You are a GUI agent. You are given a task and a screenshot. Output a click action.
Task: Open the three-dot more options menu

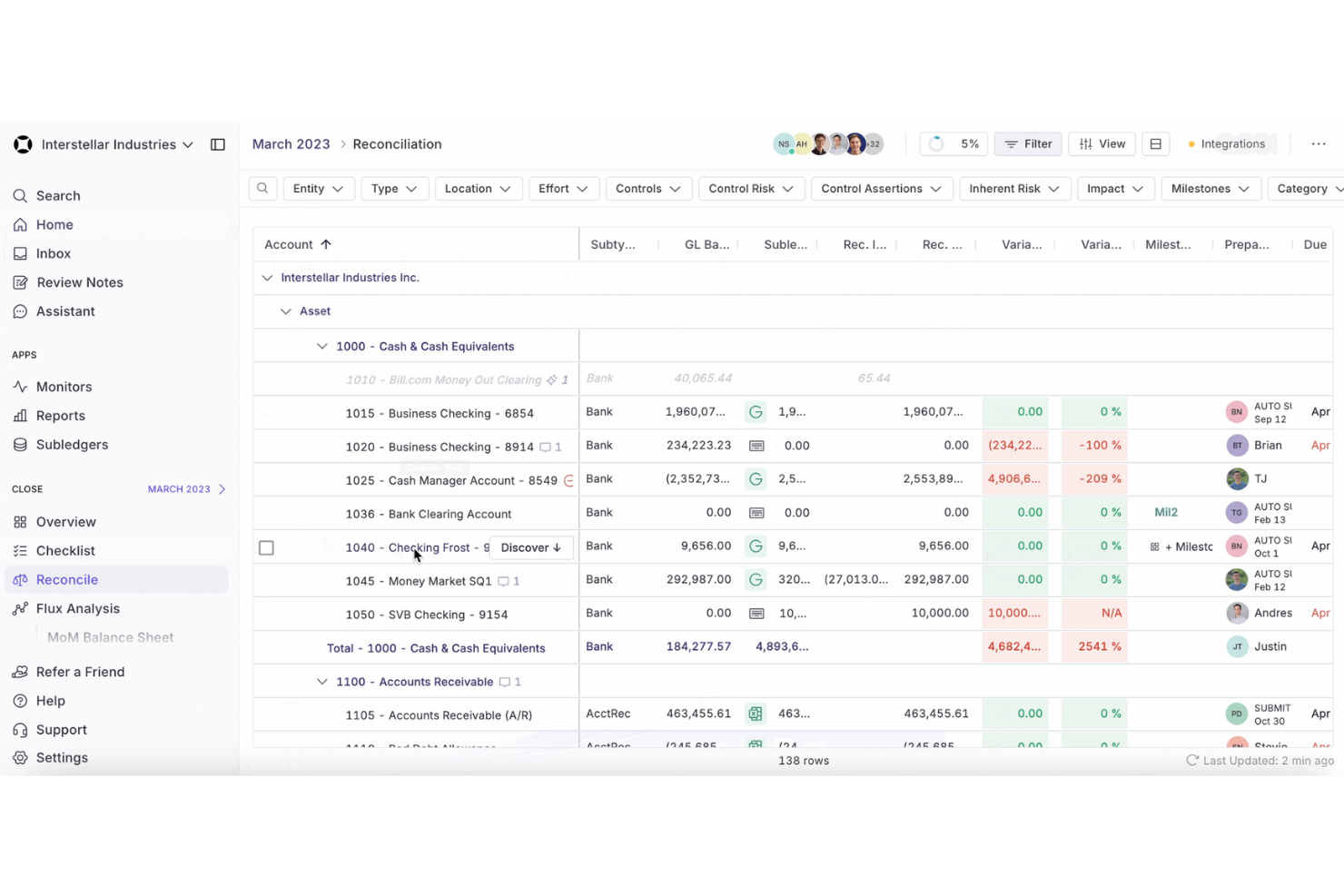click(1319, 144)
